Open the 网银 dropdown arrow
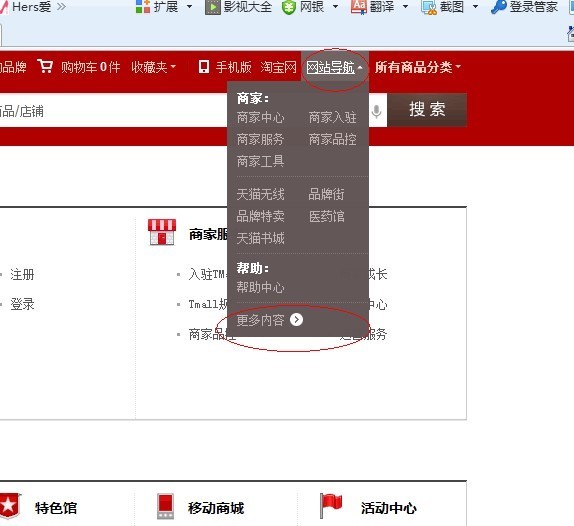 (335, 7)
